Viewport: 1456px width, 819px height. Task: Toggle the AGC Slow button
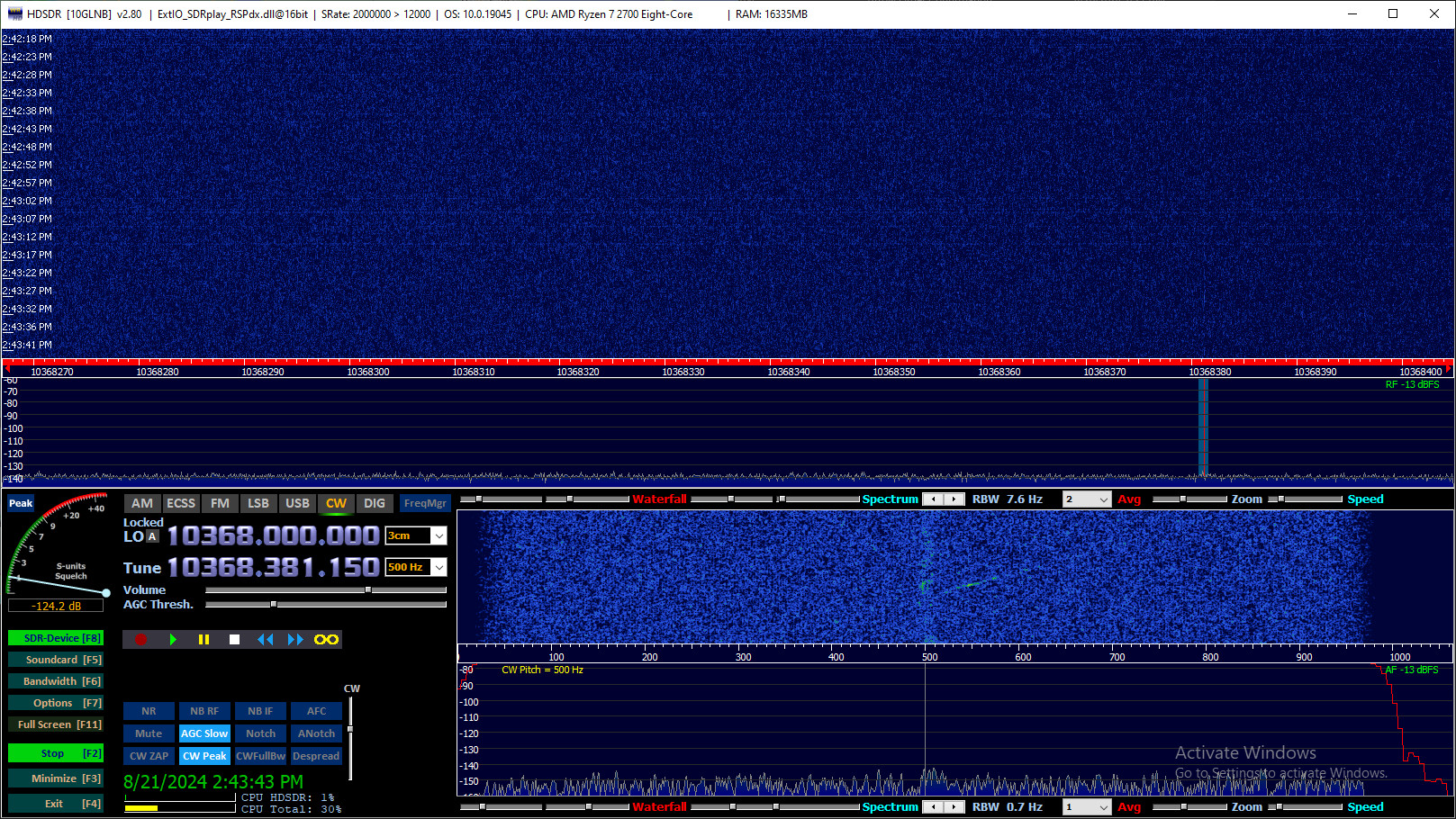pos(204,733)
